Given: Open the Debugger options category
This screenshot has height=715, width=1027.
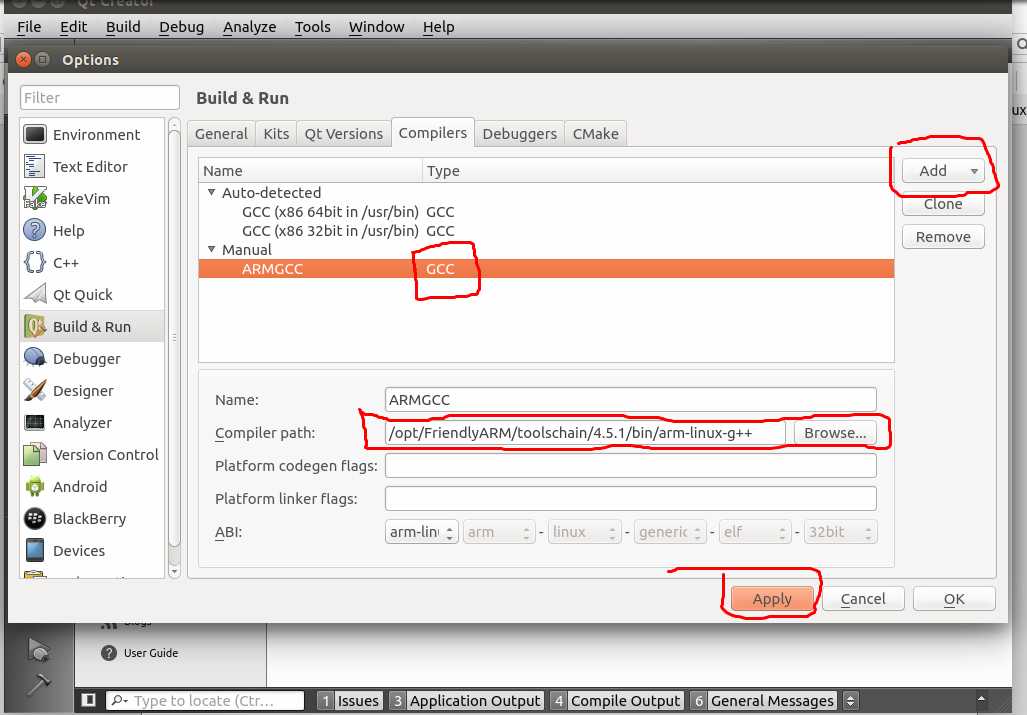Looking at the screenshot, I should tap(92, 358).
